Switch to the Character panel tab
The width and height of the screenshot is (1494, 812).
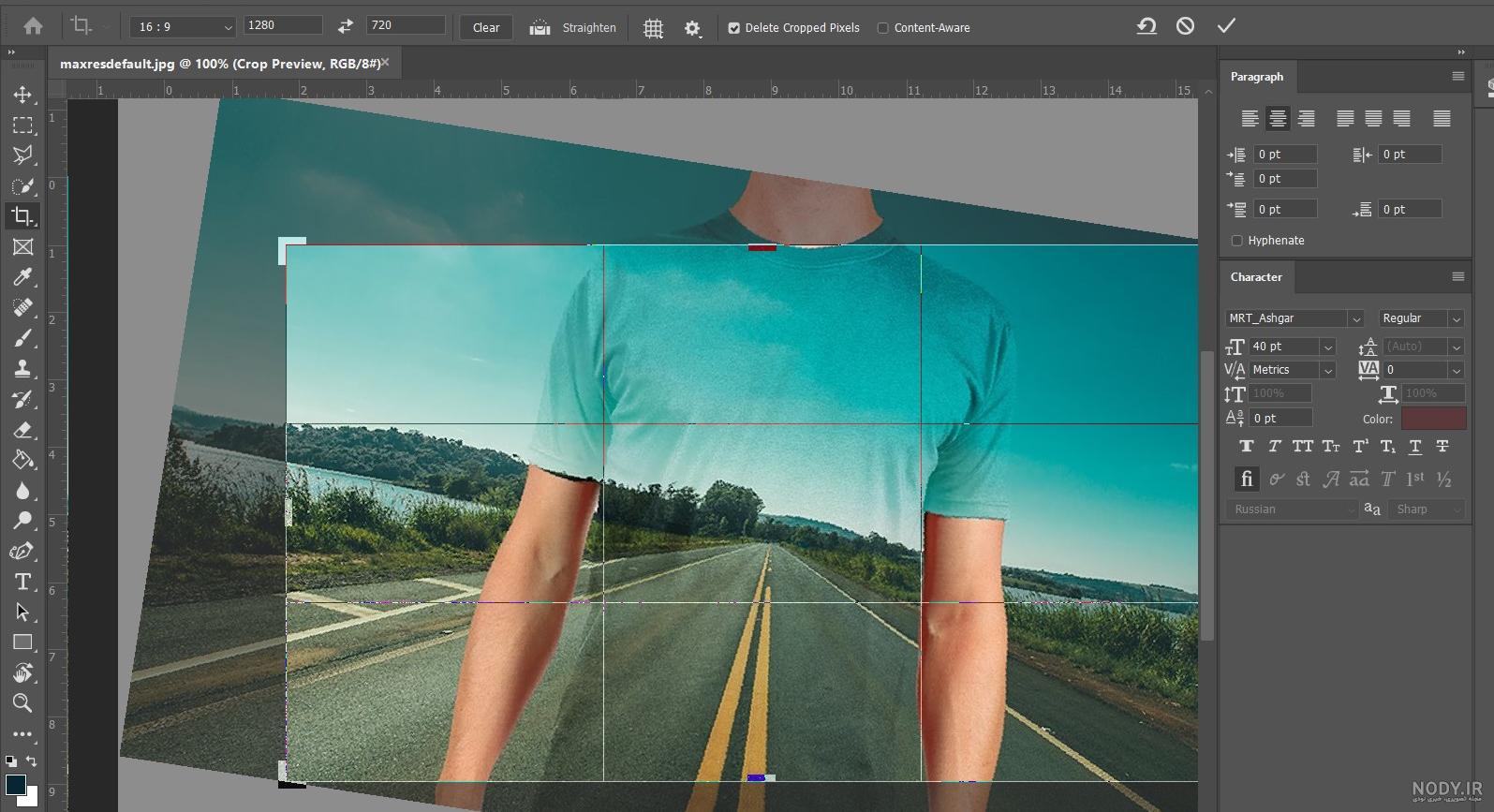[x=1256, y=277]
